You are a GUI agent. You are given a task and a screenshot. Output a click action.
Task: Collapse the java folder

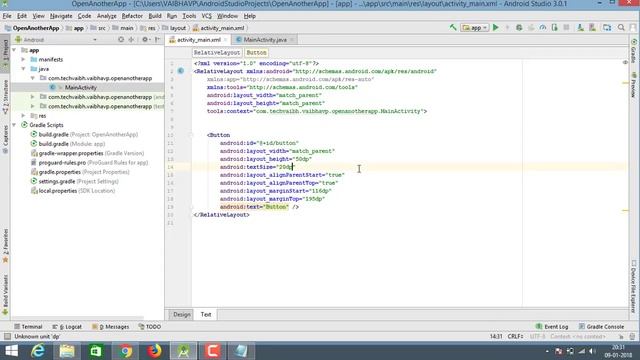tap(23, 69)
